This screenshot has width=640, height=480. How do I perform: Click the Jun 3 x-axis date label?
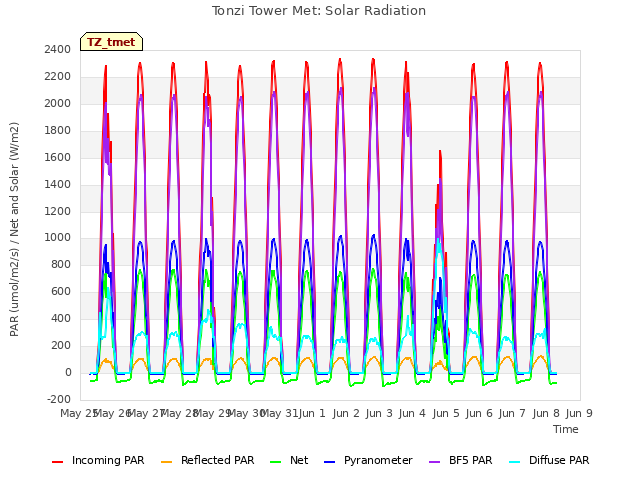point(379,413)
